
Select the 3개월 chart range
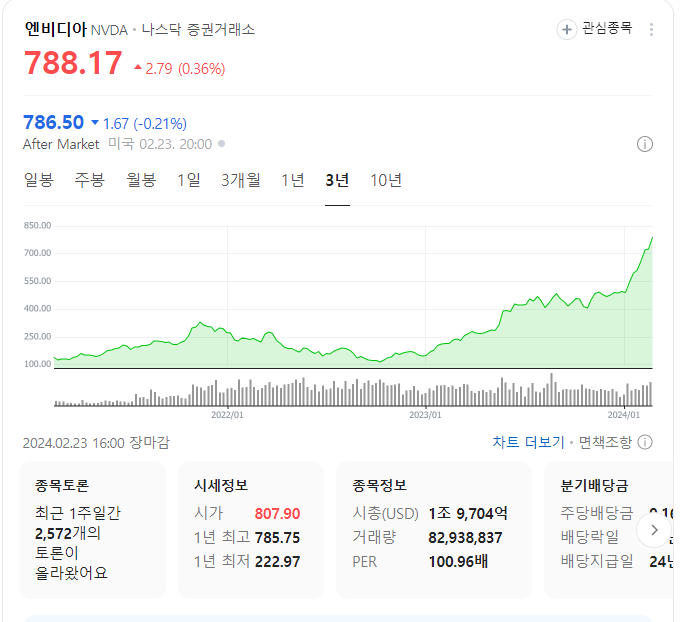tap(241, 180)
